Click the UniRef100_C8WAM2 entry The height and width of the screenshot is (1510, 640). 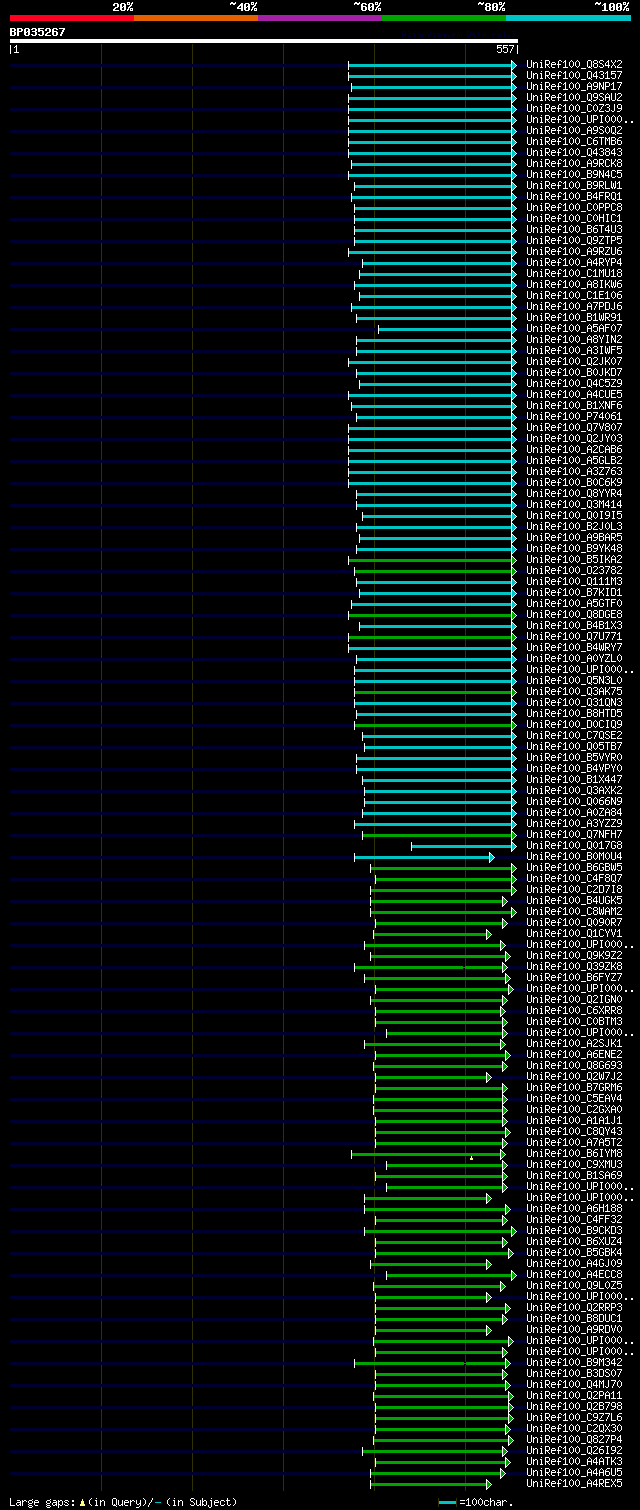(x=574, y=911)
